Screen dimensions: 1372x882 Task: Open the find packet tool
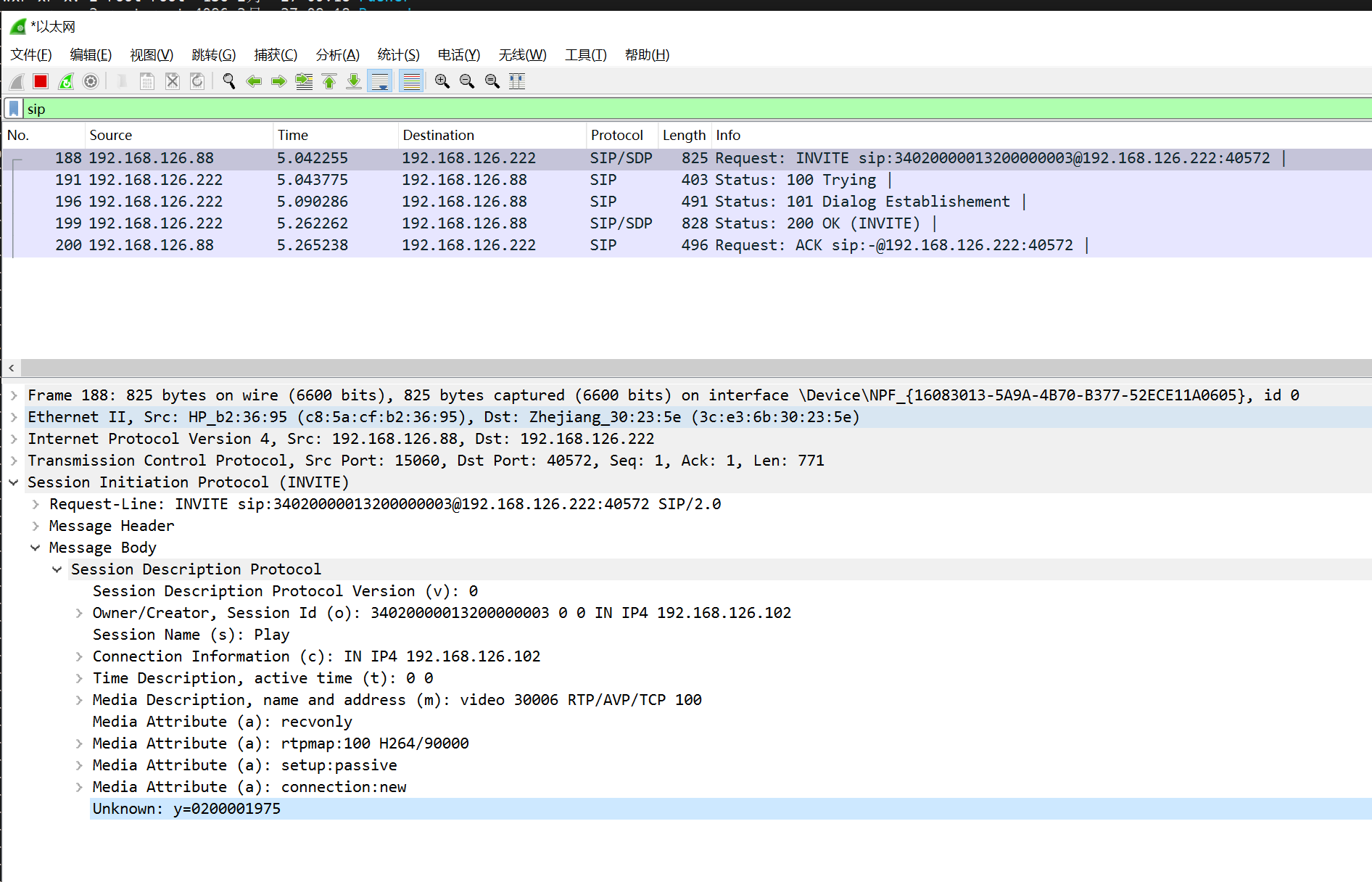pos(228,81)
